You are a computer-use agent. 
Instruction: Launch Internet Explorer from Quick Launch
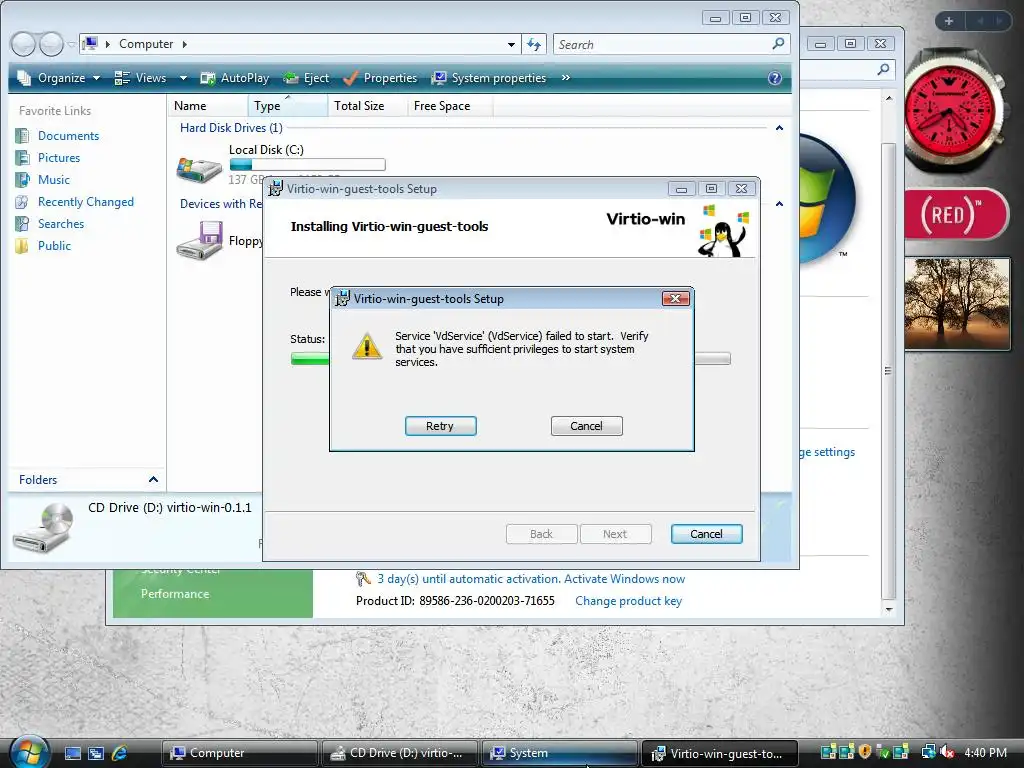point(120,753)
